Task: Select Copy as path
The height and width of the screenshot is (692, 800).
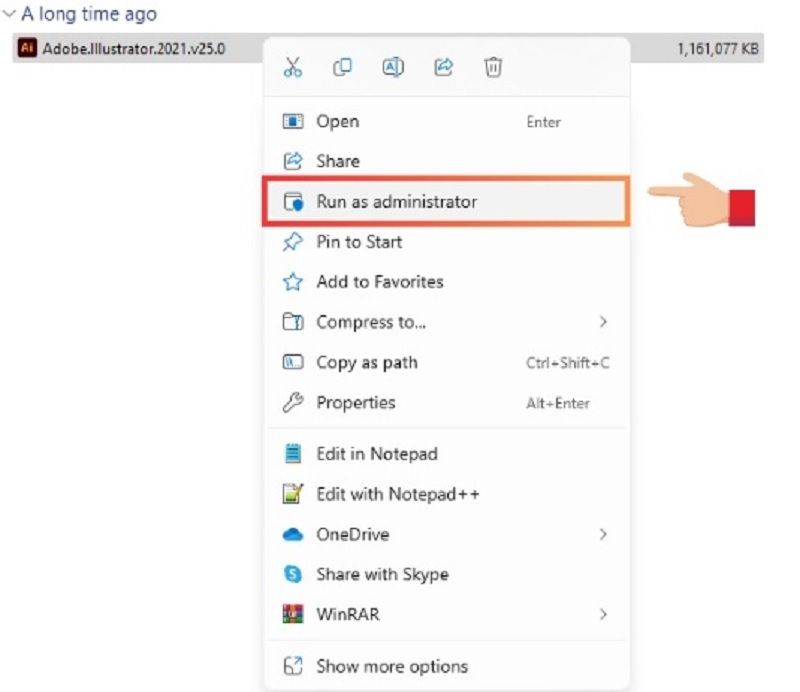Action: click(x=367, y=363)
